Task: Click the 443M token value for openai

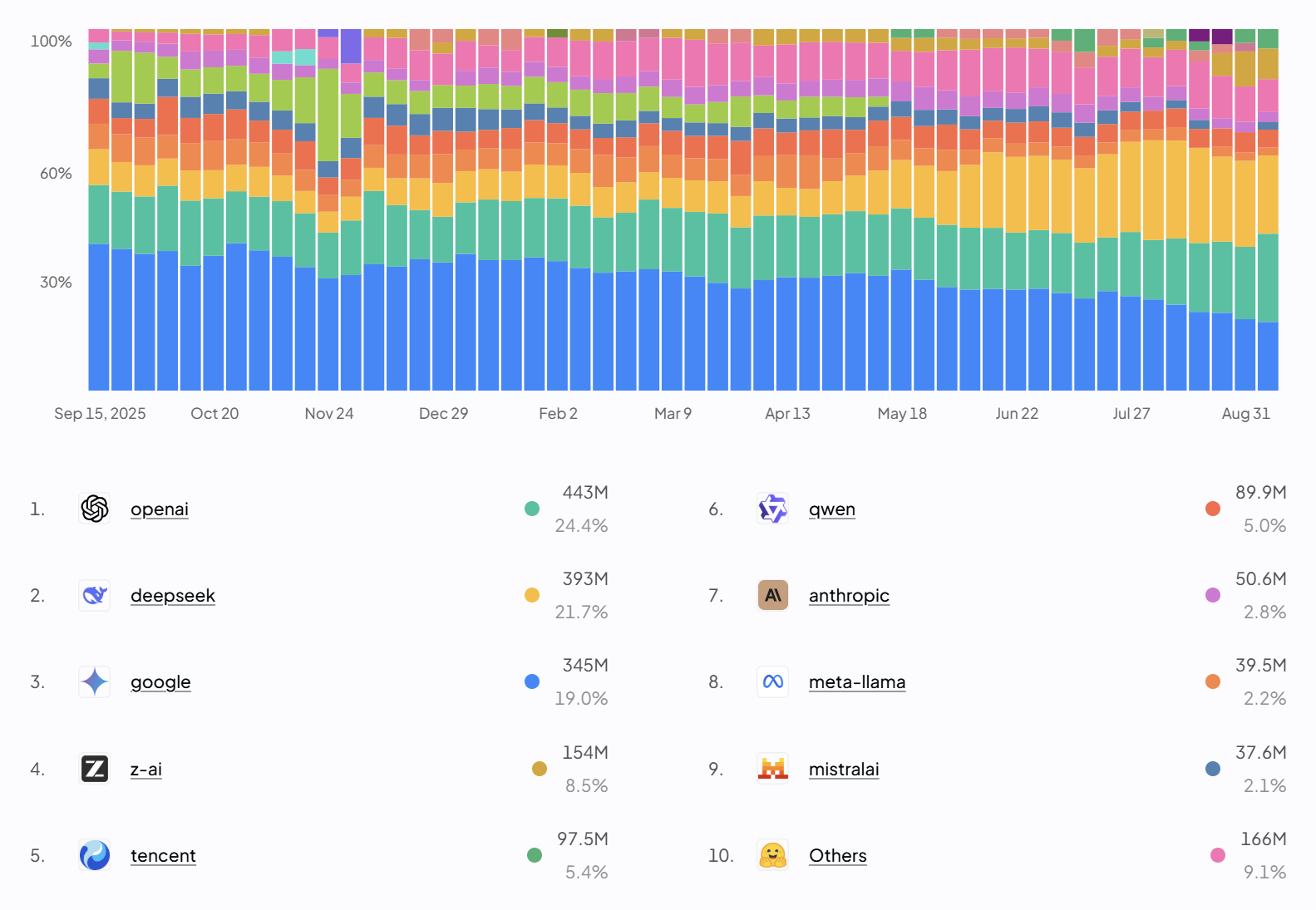Action: coord(585,492)
